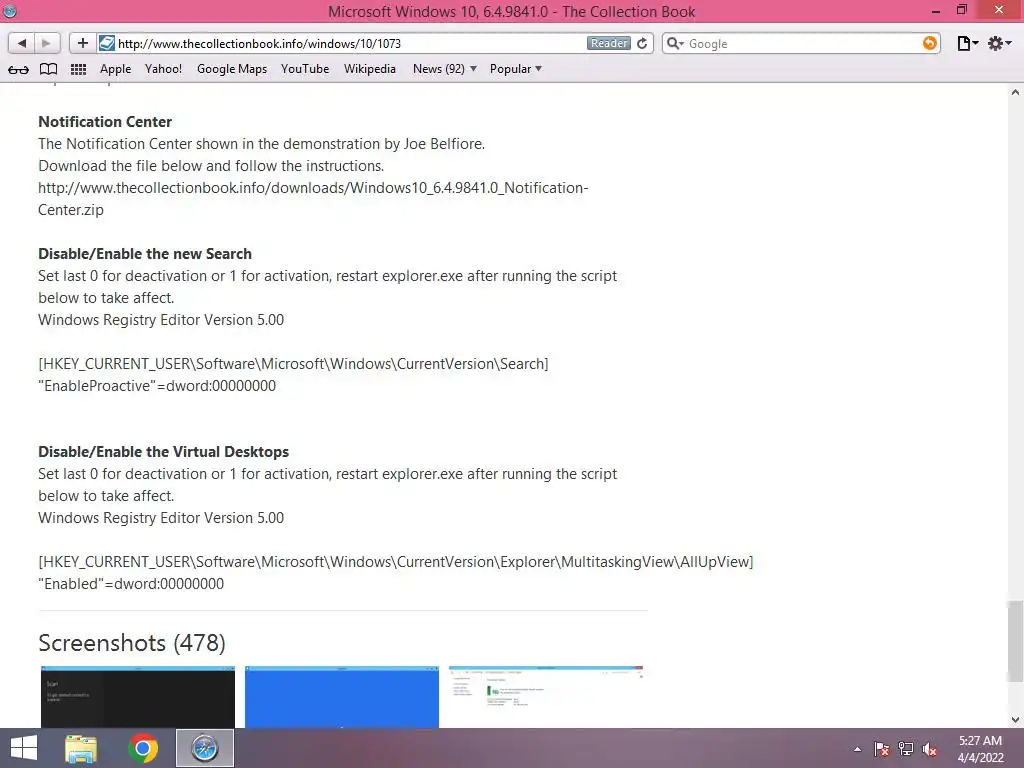
Task: Click the Google search field
Action: [x=803, y=43]
